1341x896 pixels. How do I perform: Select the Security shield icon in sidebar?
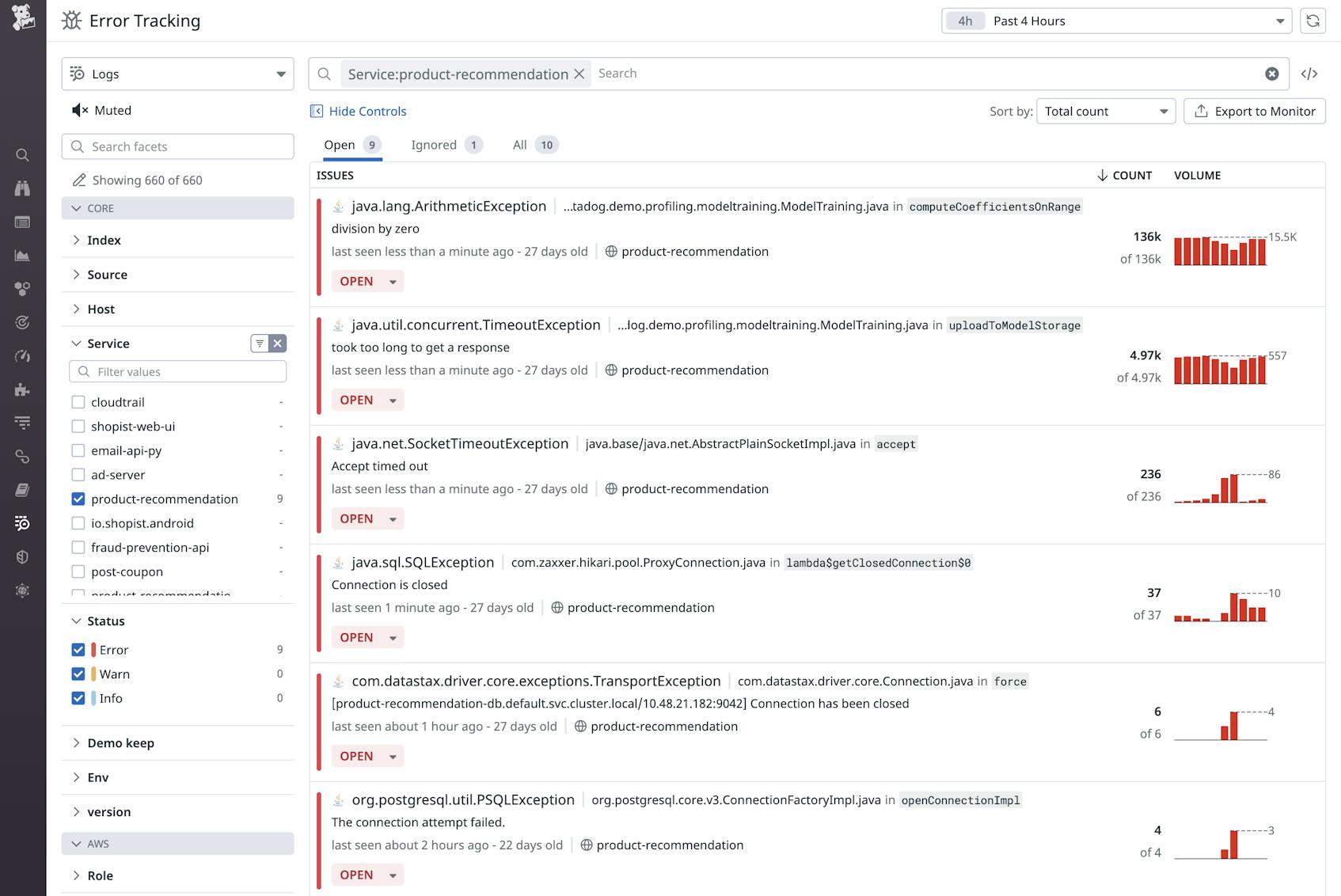pos(23,556)
